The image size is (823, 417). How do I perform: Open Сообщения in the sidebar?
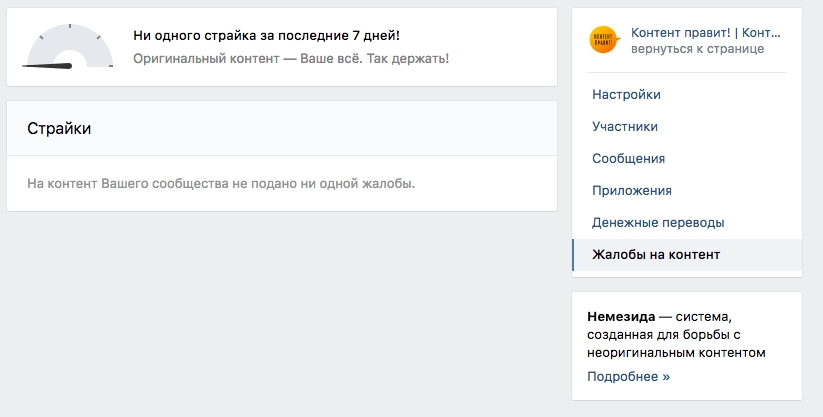point(628,159)
